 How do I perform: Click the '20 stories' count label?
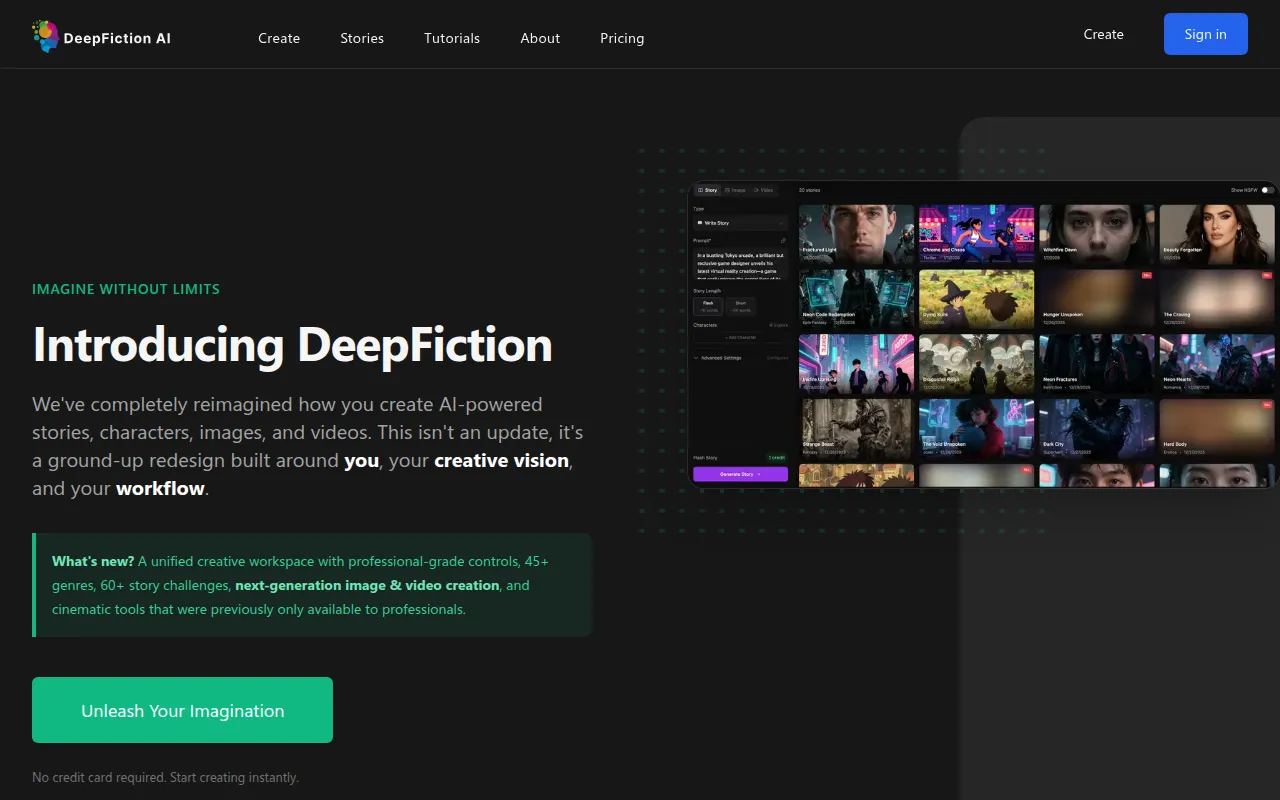pyautogui.click(x=810, y=190)
